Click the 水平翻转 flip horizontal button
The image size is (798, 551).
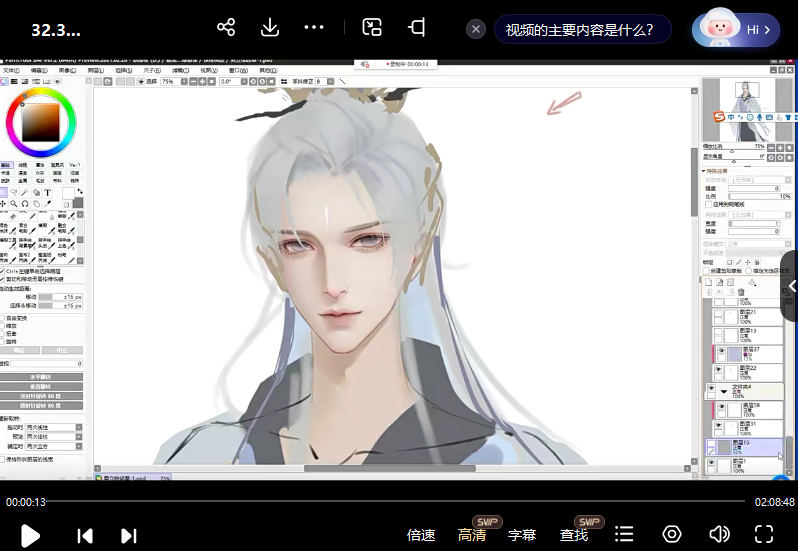pos(41,376)
